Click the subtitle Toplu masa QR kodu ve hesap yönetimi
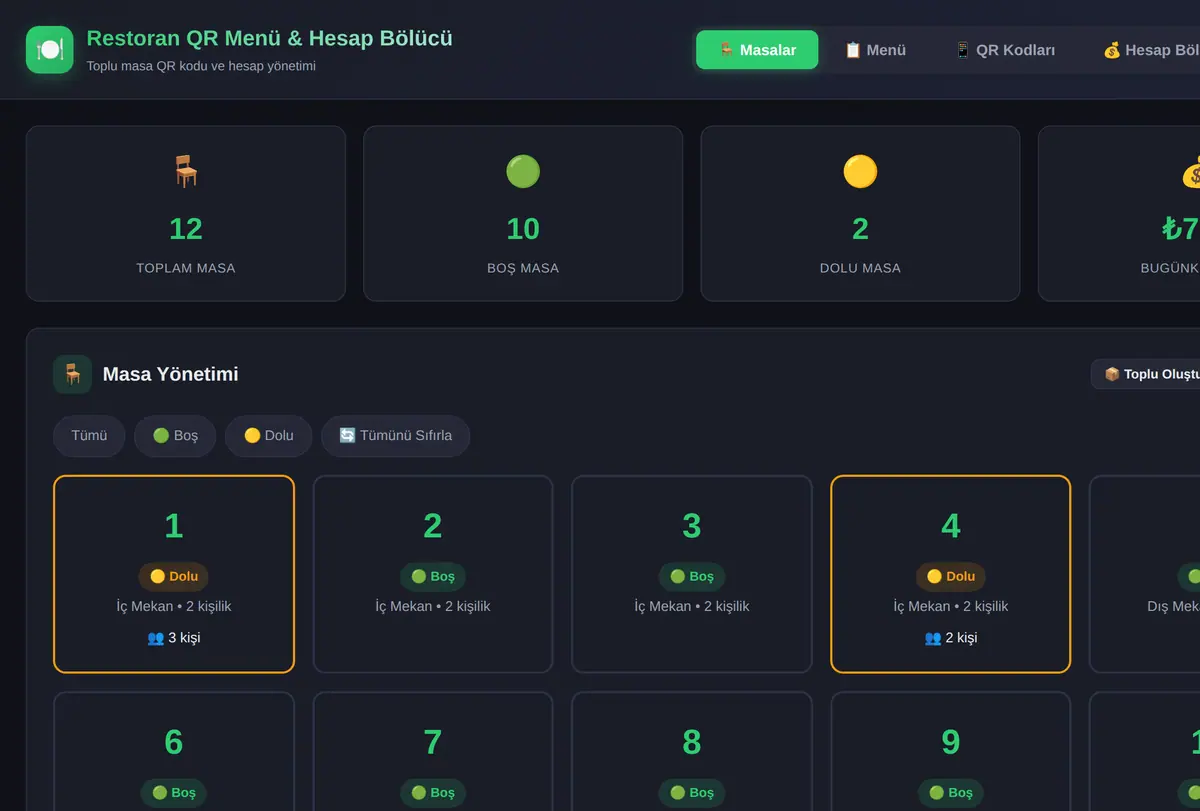 tap(201, 66)
